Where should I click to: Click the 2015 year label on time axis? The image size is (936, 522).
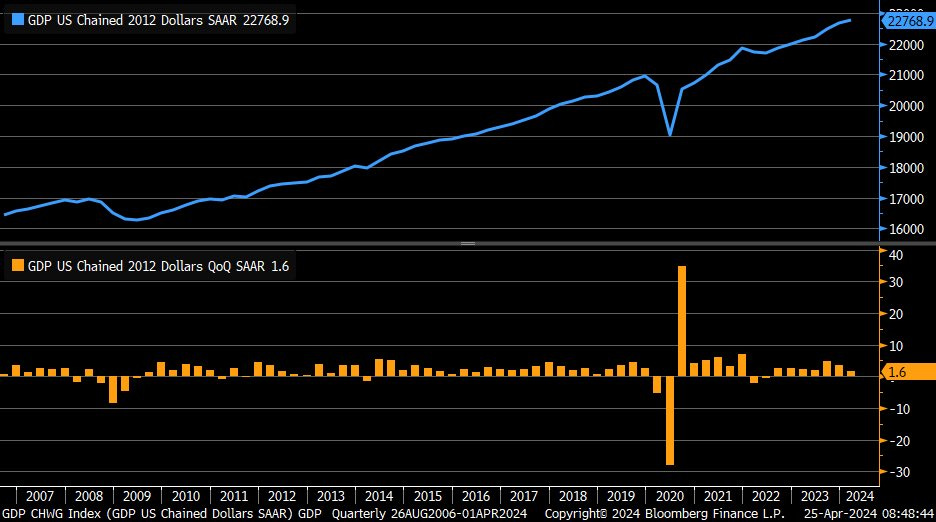click(428, 496)
